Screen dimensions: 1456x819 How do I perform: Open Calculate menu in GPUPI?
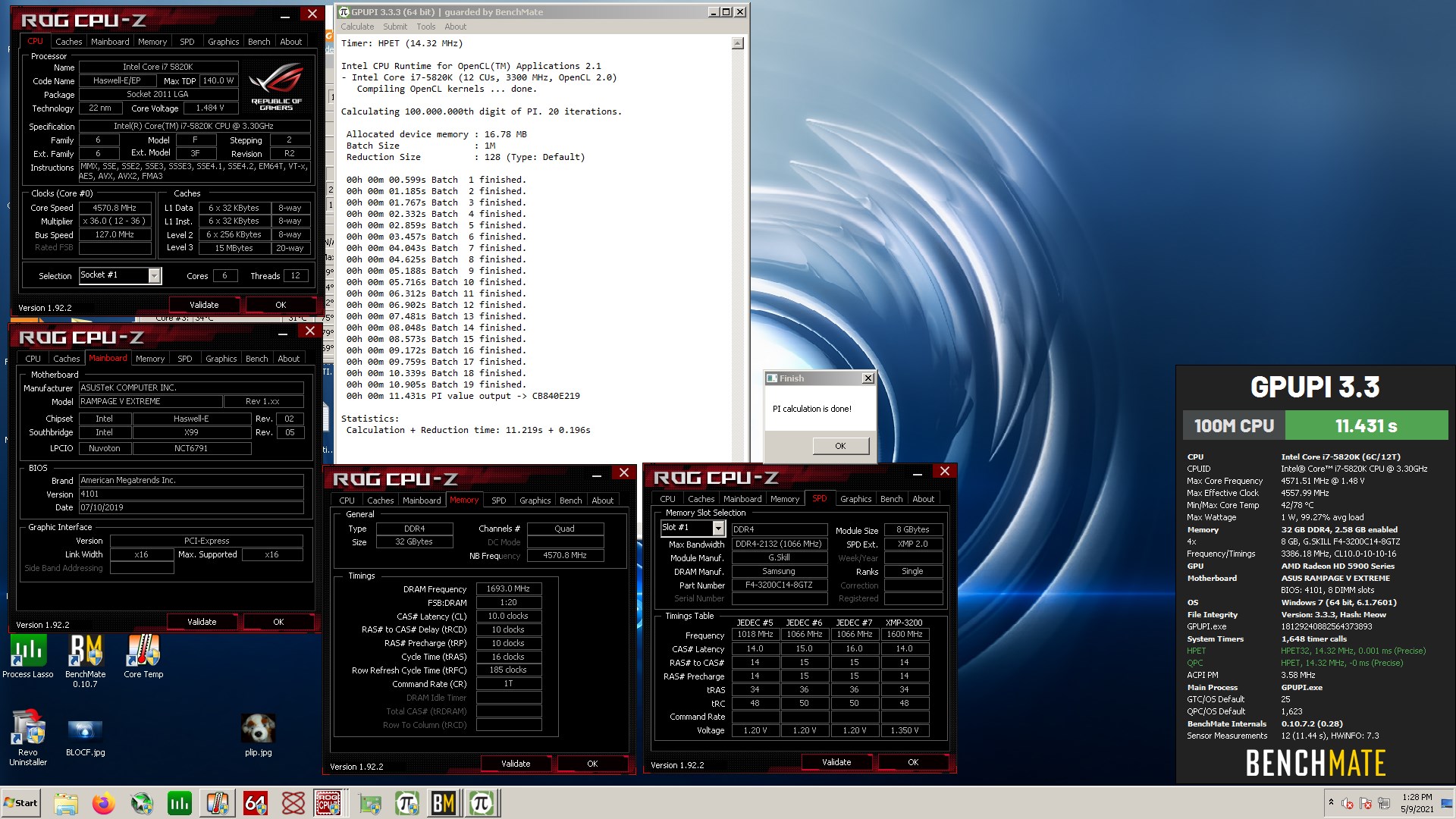357,27
